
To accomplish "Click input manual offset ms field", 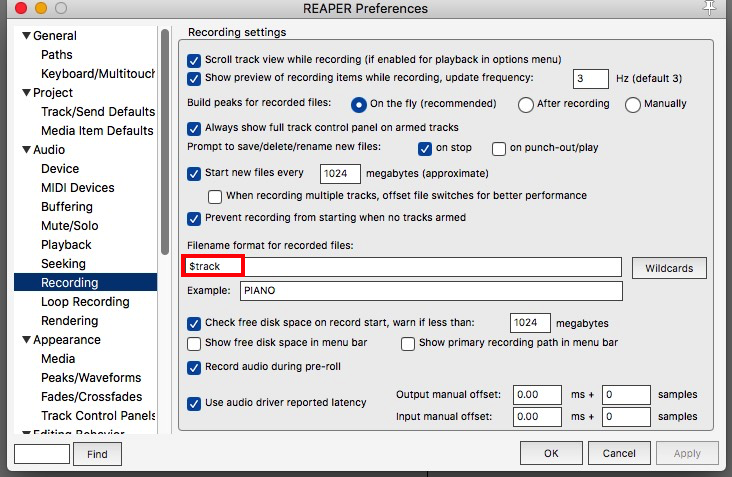I will (537, 417).
